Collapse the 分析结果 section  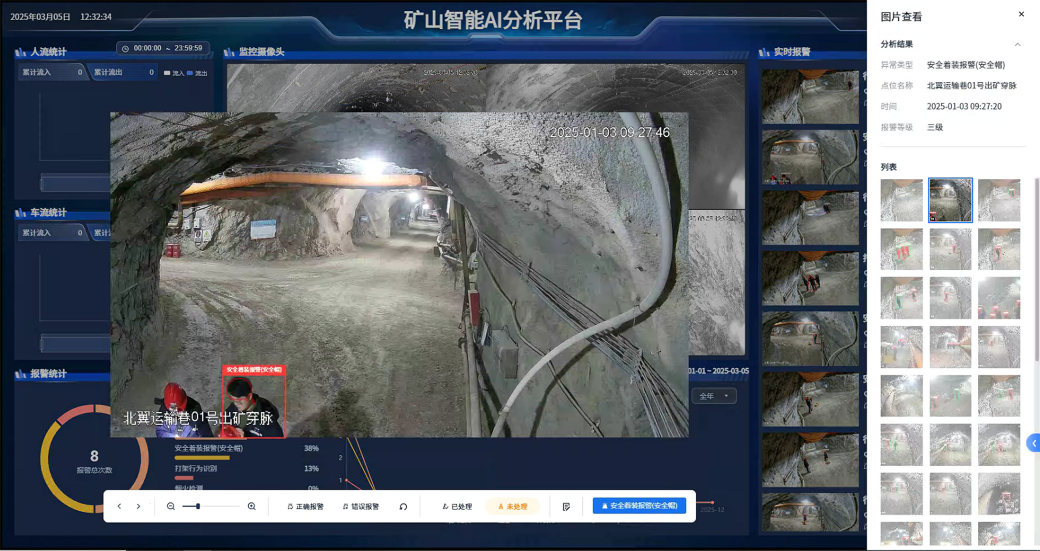[1017, 44]
